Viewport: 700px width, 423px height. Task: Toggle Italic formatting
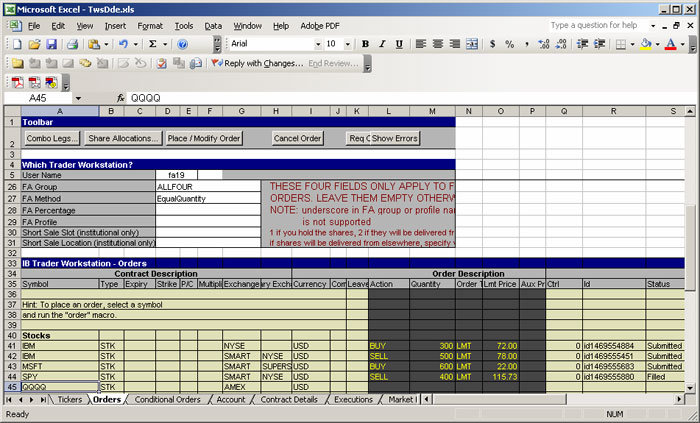click(x=382, y=44)
